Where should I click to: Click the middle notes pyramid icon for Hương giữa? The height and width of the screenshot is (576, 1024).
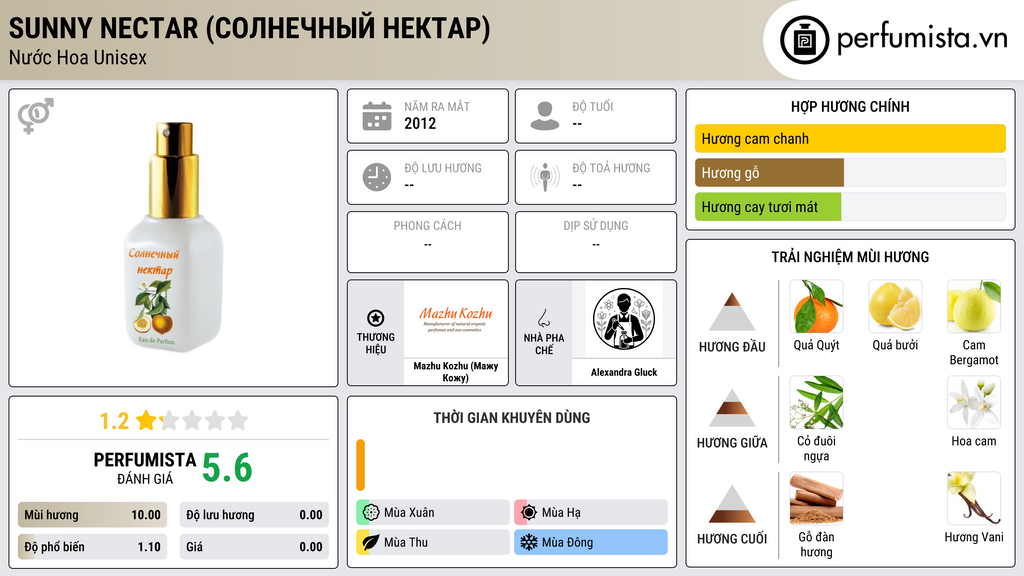click(x=732, y=408)
